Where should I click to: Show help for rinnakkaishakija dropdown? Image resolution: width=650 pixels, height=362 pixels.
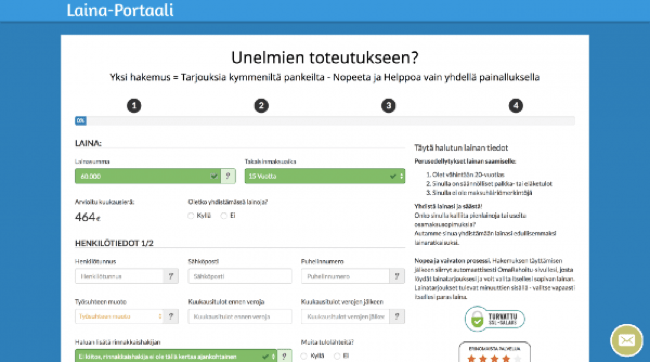point(284,356)
